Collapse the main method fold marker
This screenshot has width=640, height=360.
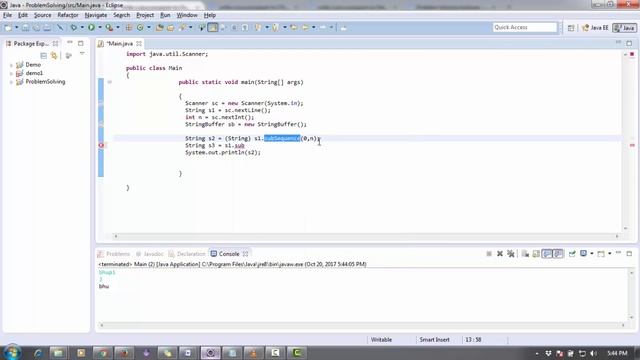[109, 82]
